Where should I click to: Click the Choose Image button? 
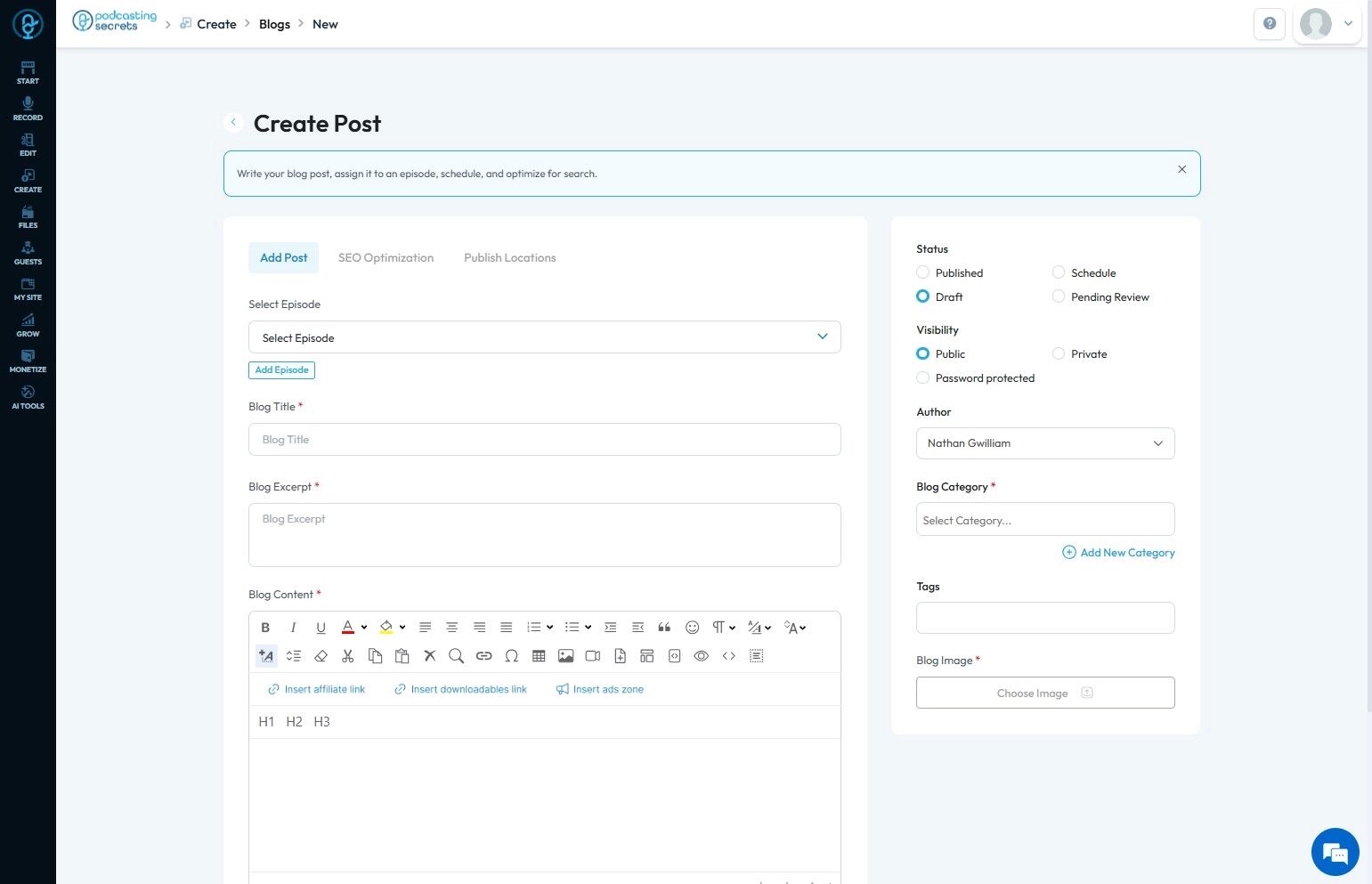point(1045,693)
